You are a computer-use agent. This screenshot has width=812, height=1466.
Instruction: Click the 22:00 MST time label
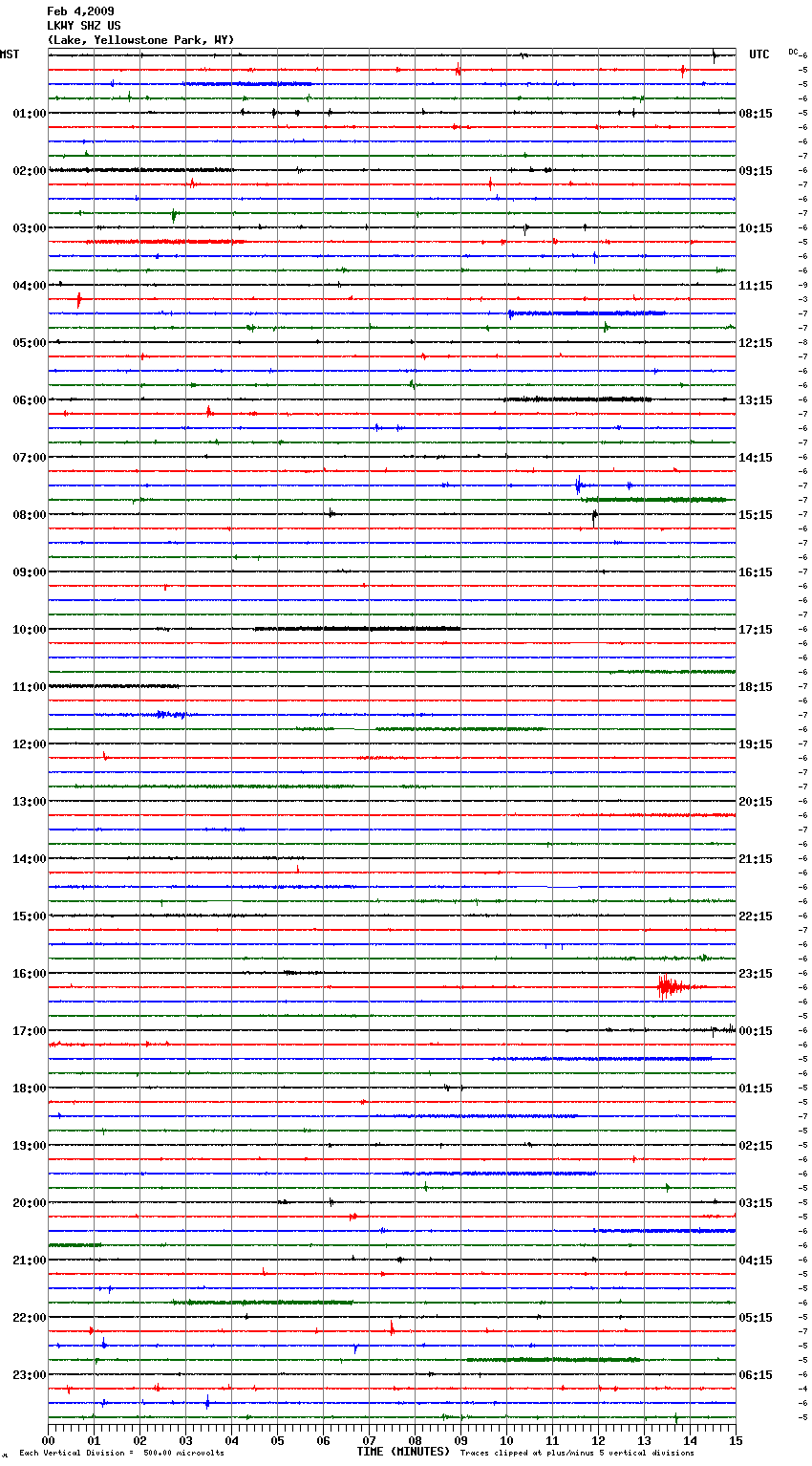point(30,1318)
